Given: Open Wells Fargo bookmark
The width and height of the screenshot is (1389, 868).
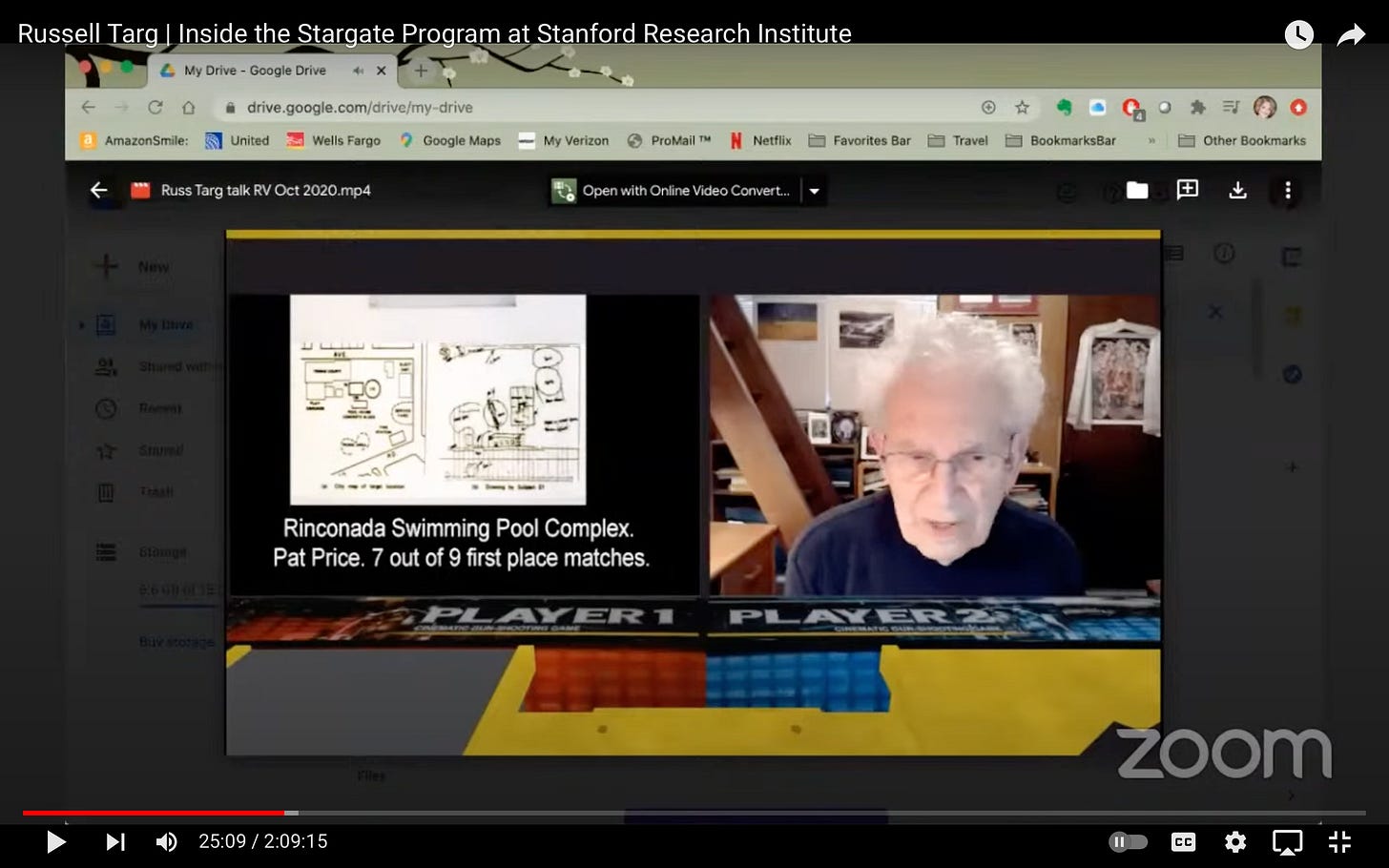Looking at the screenshot, I should pyautogui.click(x=334, y=140).
